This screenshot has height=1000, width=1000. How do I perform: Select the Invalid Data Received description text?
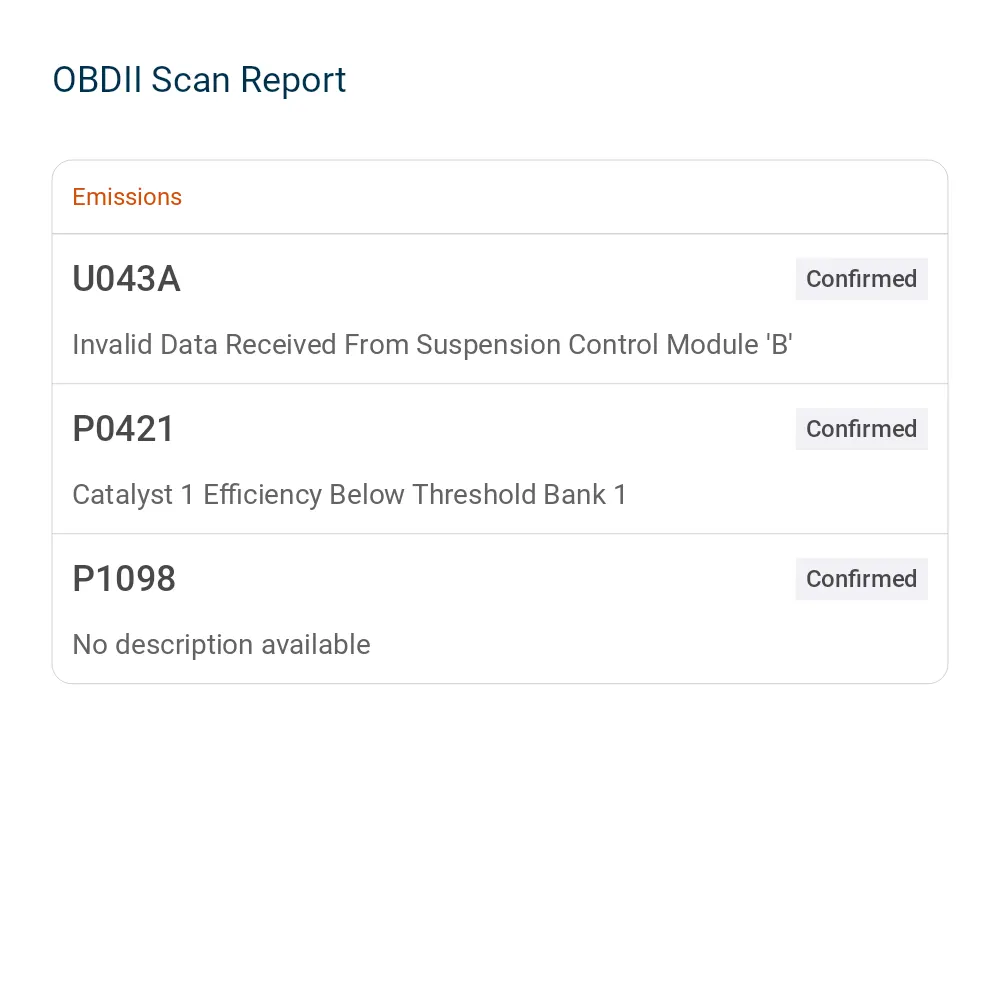(432, 344)
